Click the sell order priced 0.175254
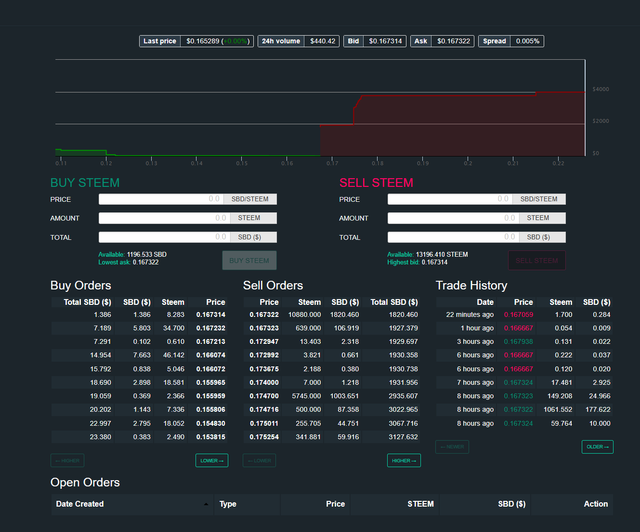 tap(332, 437)
